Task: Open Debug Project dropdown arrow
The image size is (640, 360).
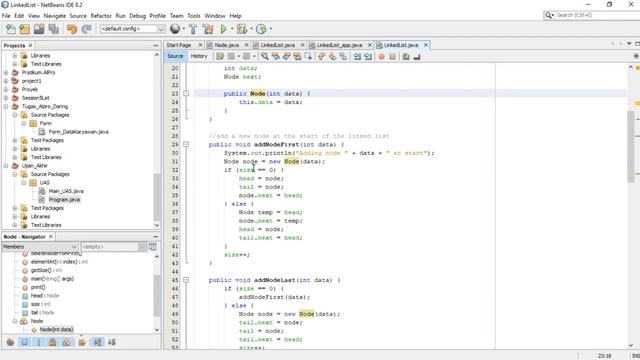Action: click(251, 29)
